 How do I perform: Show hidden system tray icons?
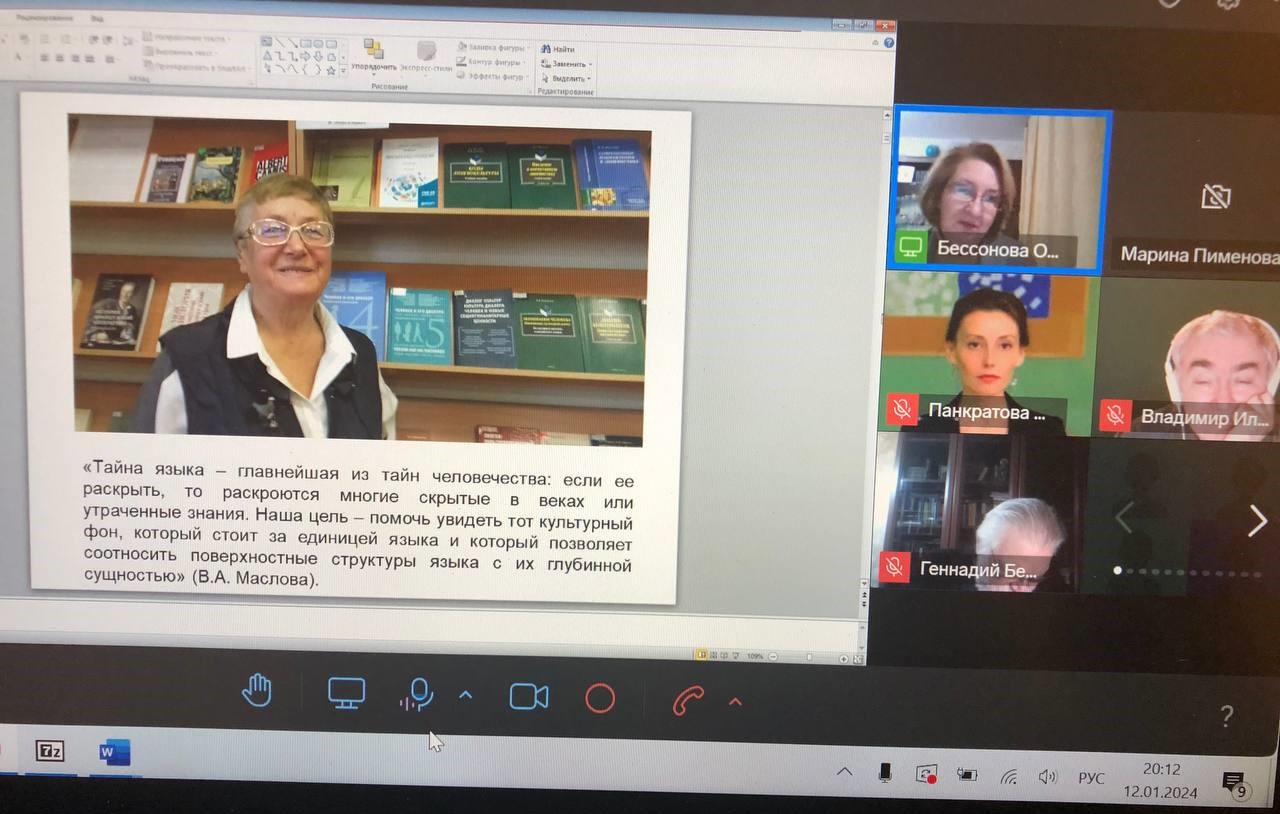coord(845,773)
